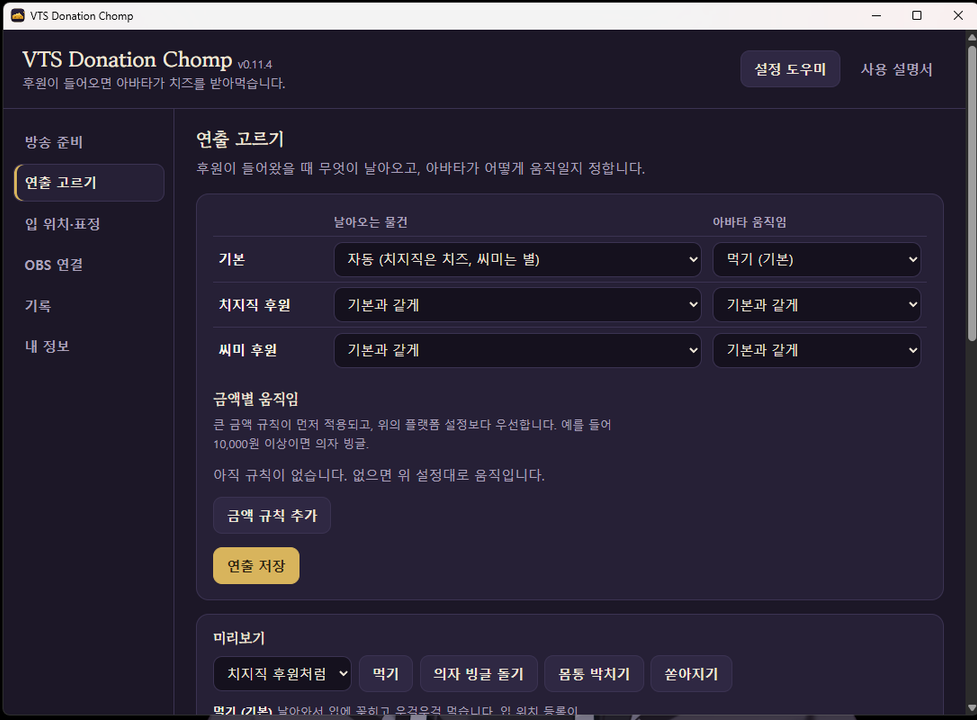Preview the 쏟아지기 animation
The width and height of the screenshot is (977, 720).
pos(691,673)
